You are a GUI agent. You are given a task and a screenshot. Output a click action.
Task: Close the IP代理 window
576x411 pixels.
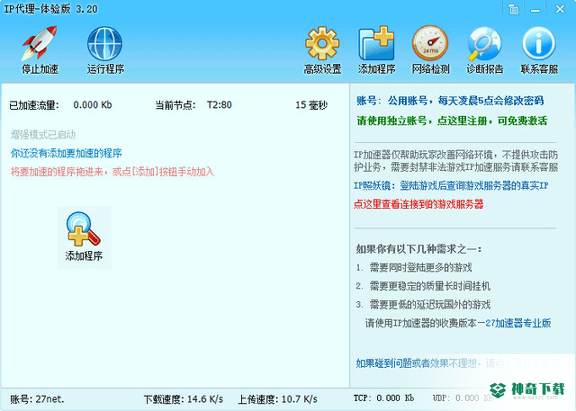560,9
